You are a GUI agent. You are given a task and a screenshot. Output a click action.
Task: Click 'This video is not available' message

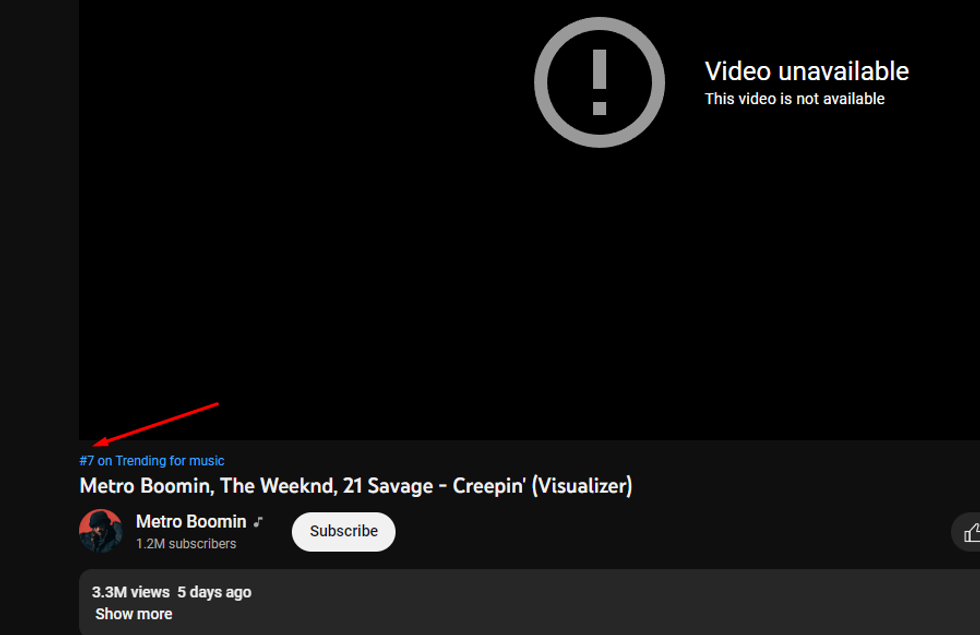pyautogui.click(x=795, y=99)
